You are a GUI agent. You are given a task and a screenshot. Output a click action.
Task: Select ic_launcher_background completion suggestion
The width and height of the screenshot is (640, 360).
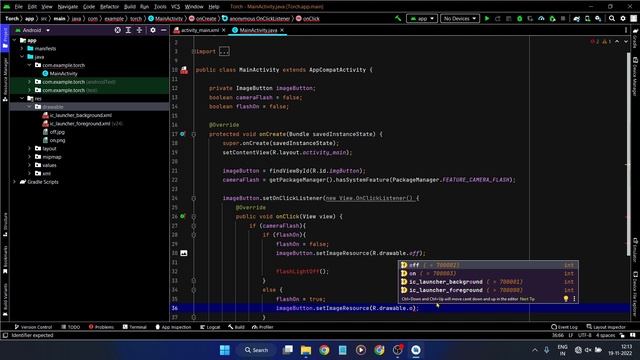(x=489, y=282)
